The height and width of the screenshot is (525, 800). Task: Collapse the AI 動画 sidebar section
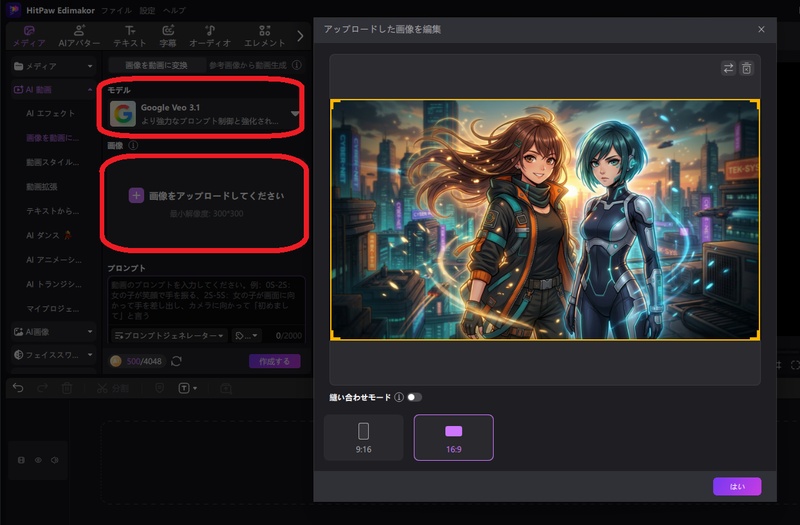(54, 89)
